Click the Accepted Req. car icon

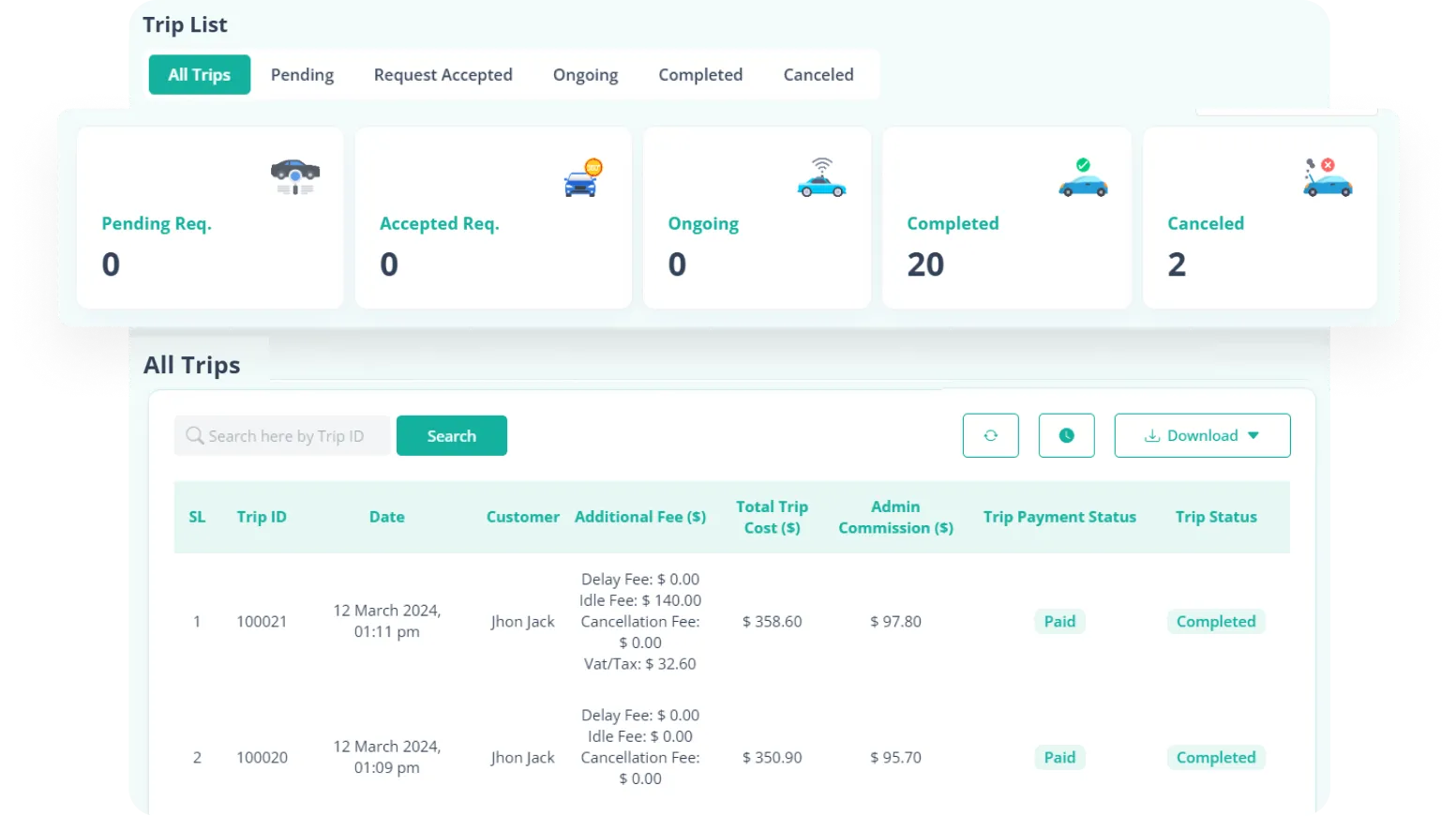(582, 178)
